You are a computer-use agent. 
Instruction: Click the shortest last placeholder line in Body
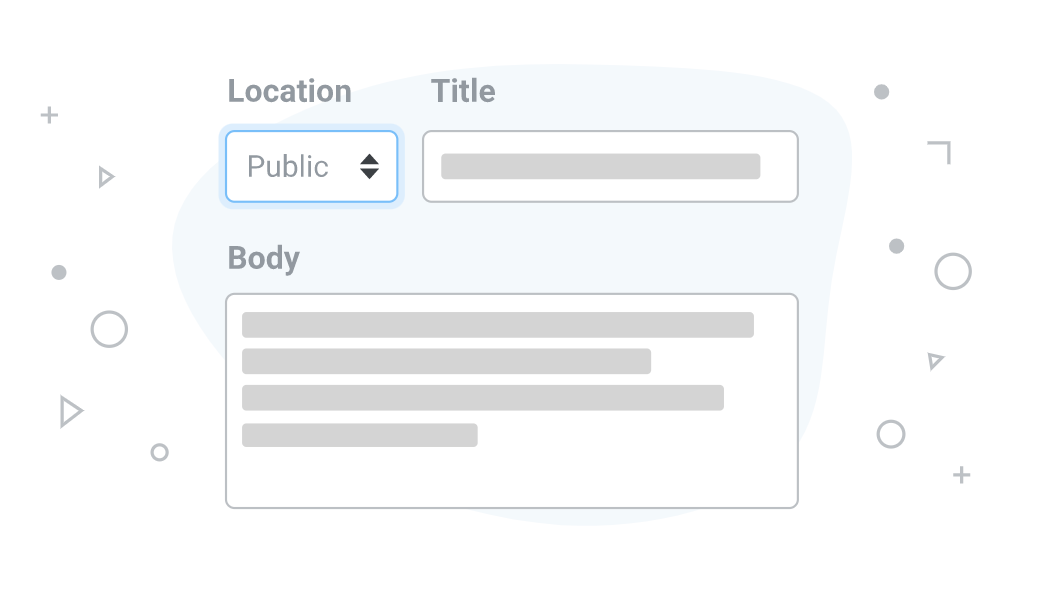(x=360, y=435)
